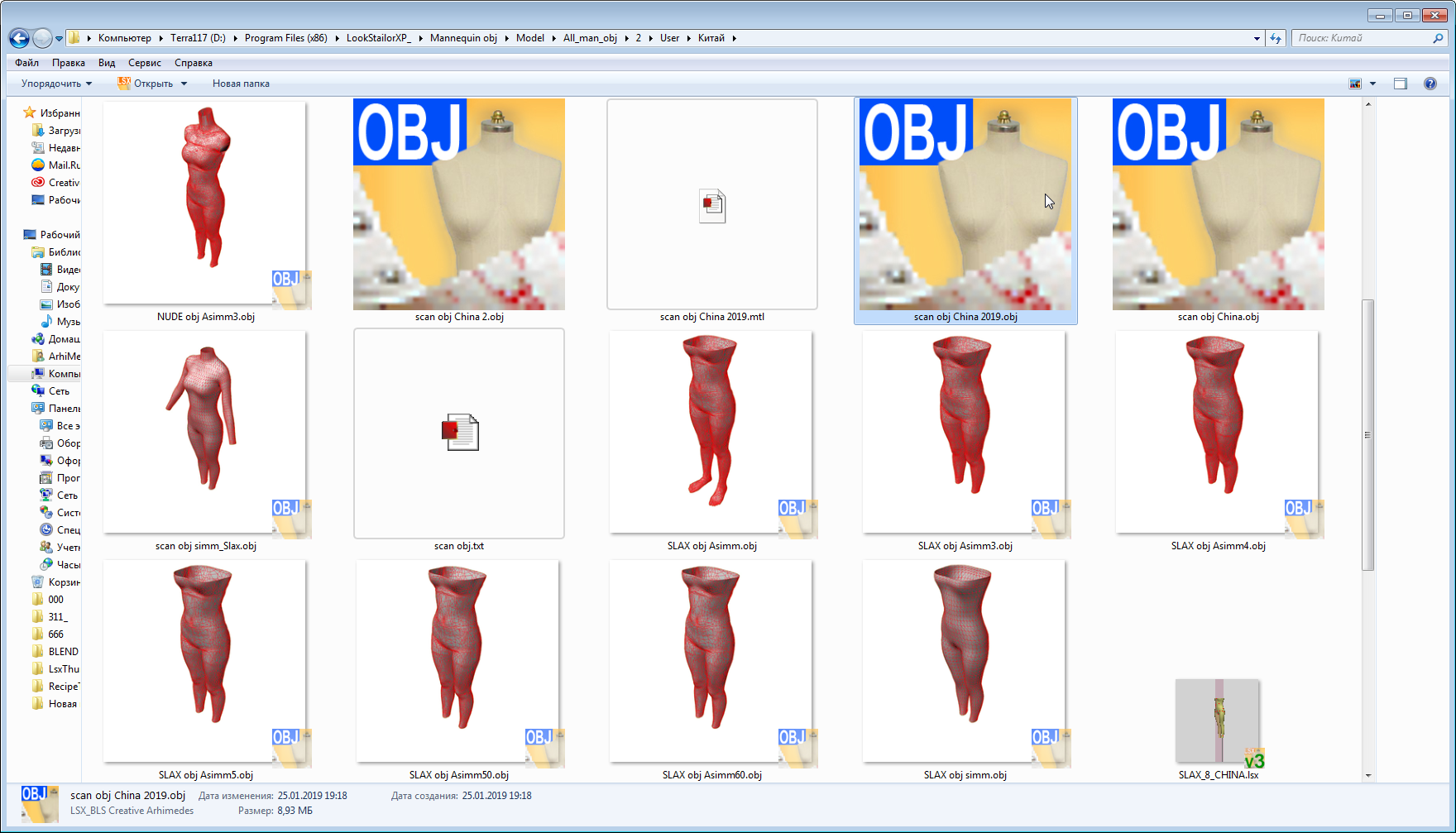1456x833 pixels.
Task: Refresh the folder with the refresh button
Action: click(1276, 38)
